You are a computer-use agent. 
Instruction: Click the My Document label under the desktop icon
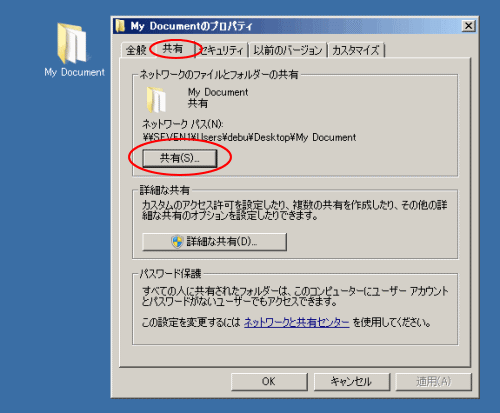point(74,72)
